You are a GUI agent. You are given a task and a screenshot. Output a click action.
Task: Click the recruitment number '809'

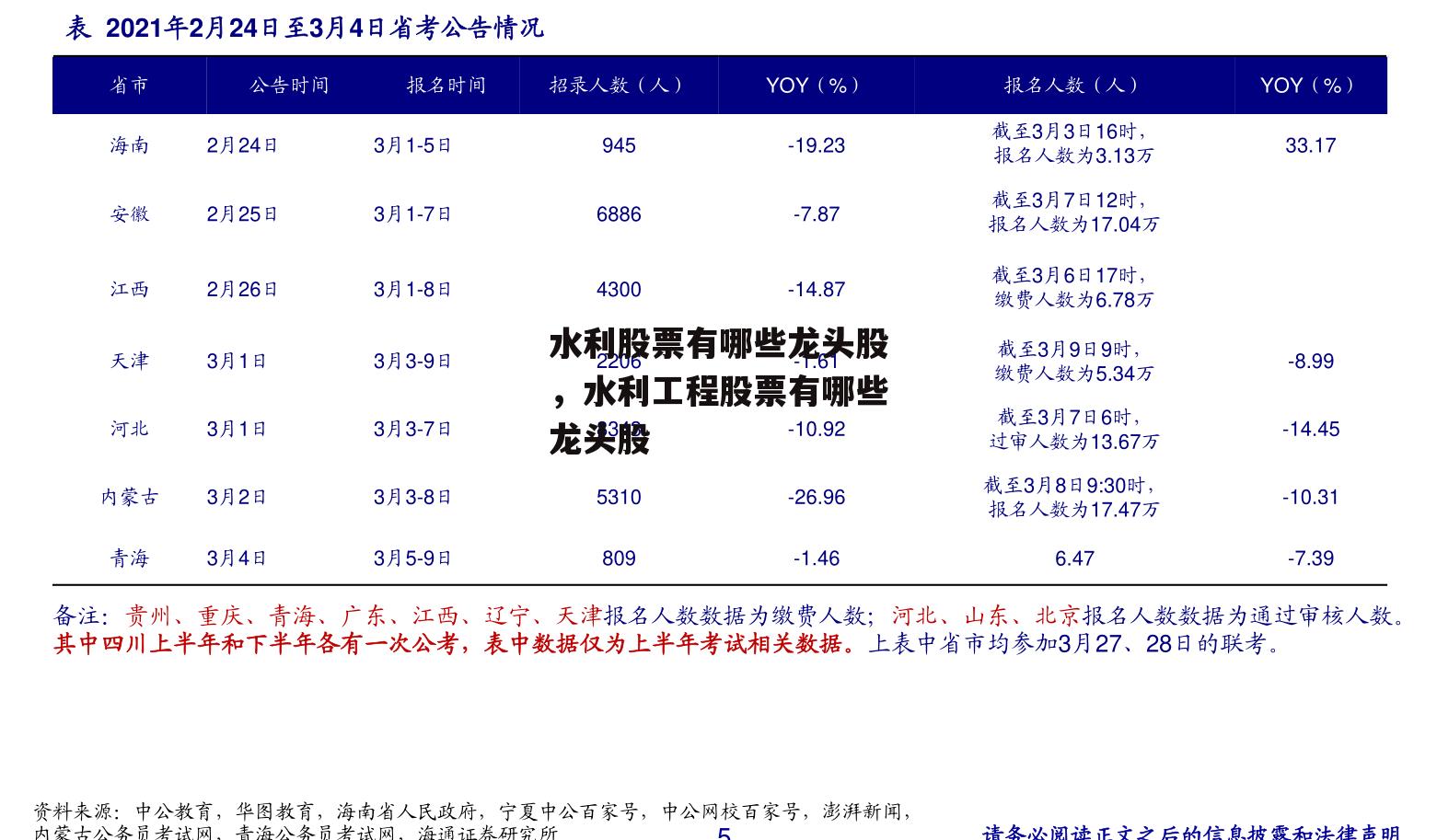pyautogui.click(x=619, y=558)
